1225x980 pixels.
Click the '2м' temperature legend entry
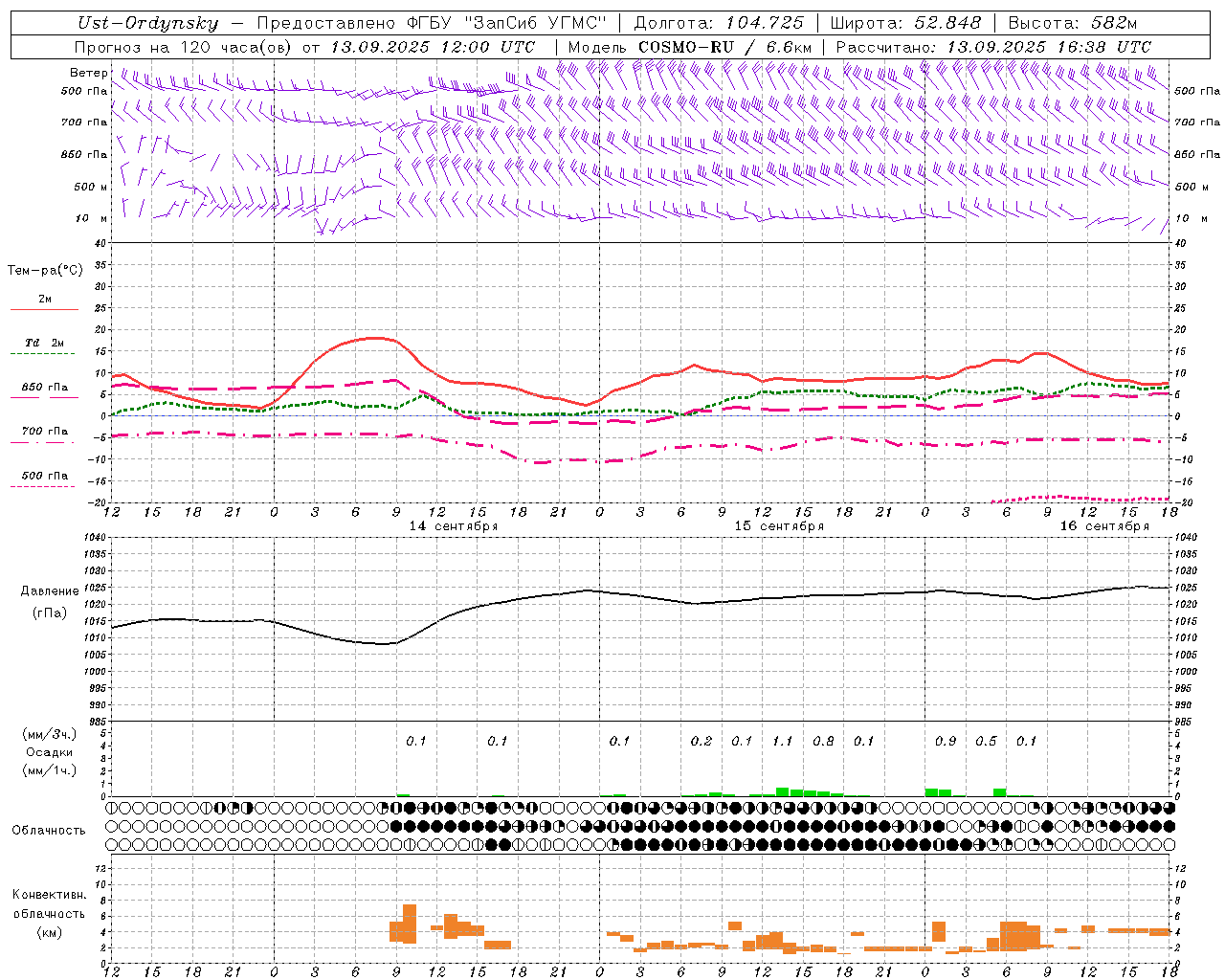pos(45,300)
